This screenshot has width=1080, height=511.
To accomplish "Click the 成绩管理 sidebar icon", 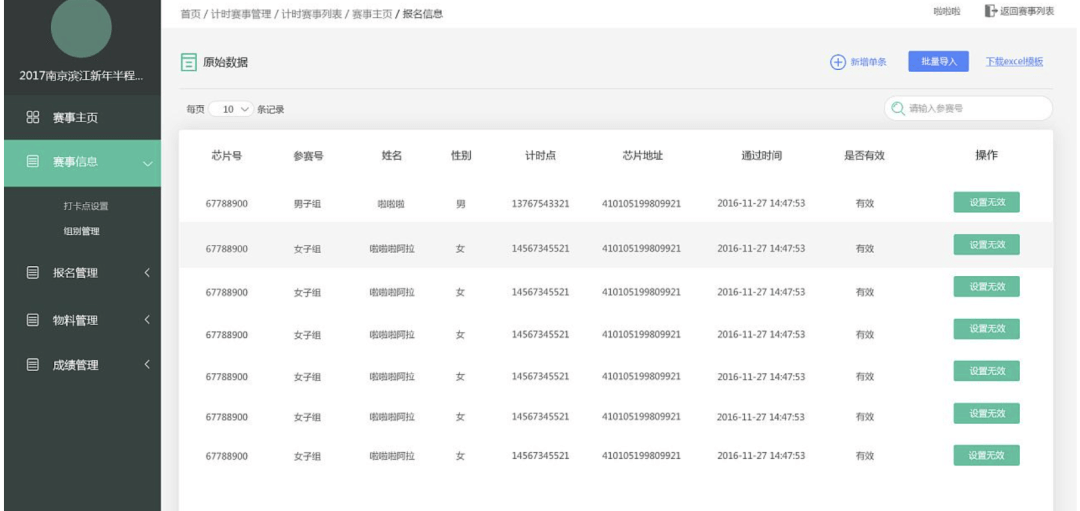I will pos(32,365).
